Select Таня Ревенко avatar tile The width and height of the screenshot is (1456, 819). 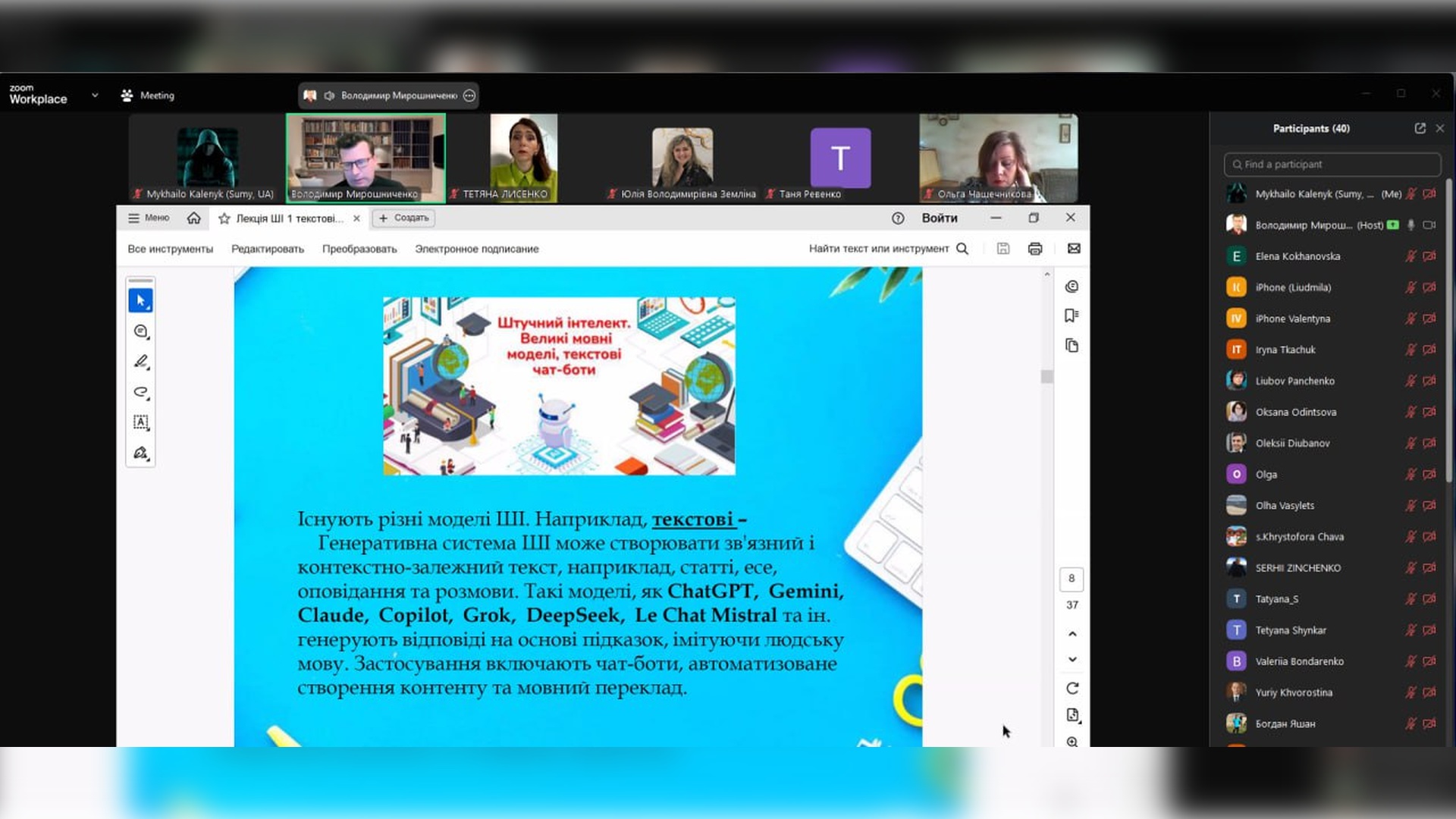840,158
